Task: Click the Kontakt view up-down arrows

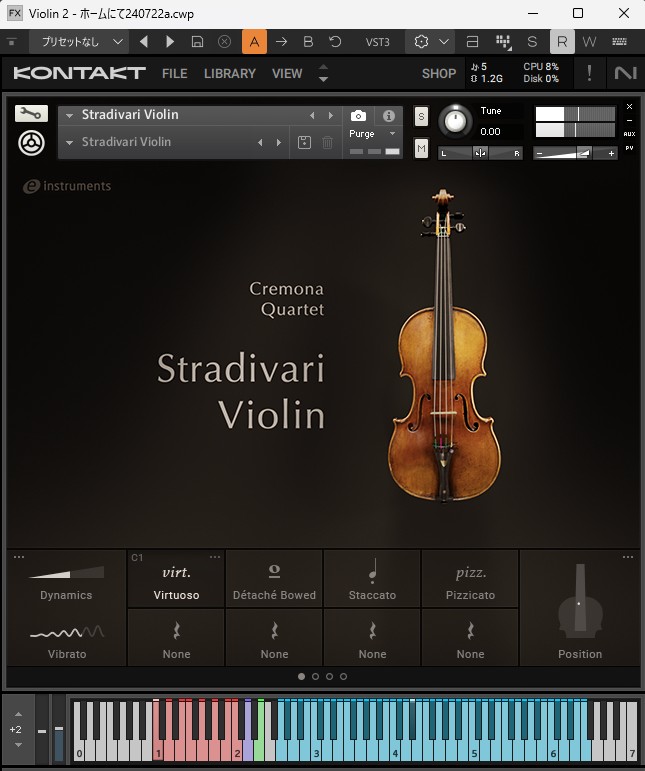Action: (323, 73)
